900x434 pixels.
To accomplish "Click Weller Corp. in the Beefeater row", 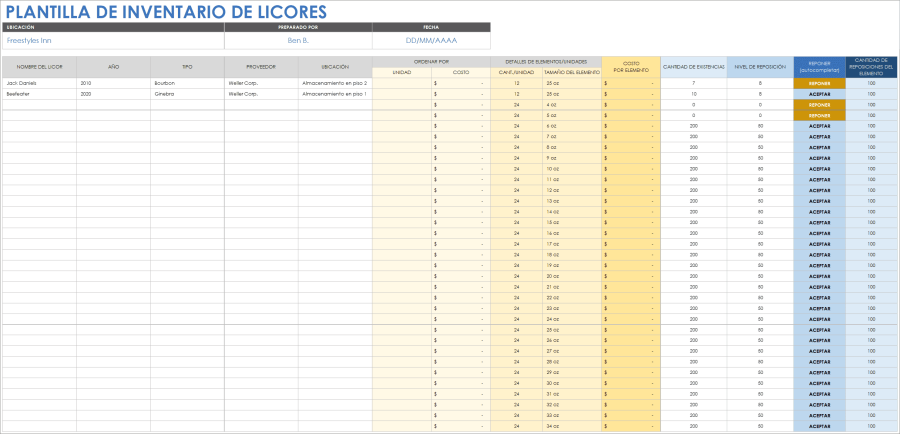I will [261, 94].
